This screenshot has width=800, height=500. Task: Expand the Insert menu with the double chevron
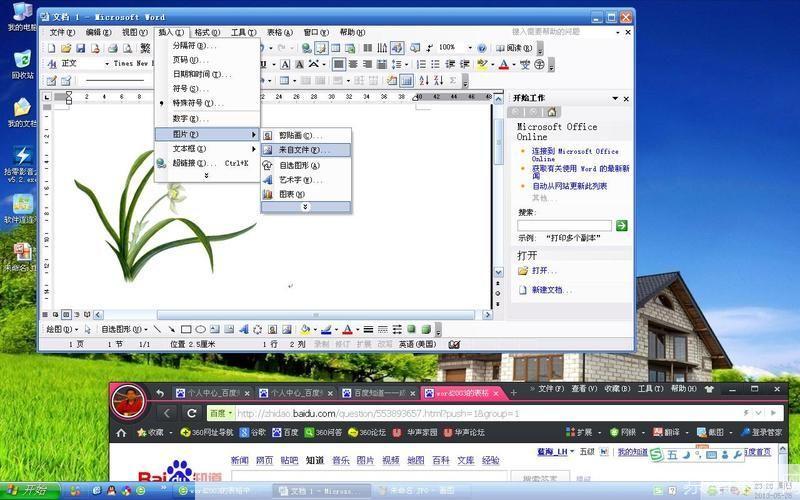point(206,176)
